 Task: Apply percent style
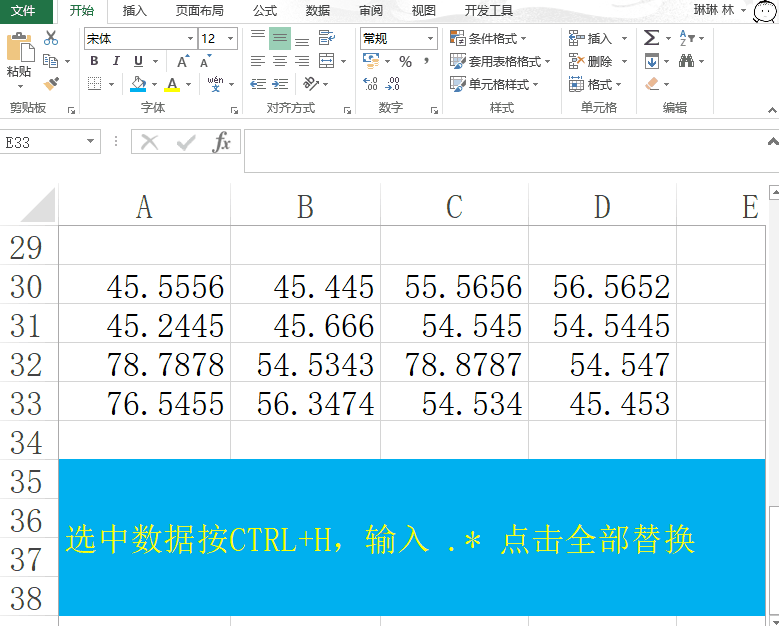pyautogui.click(x=405, y=62)
